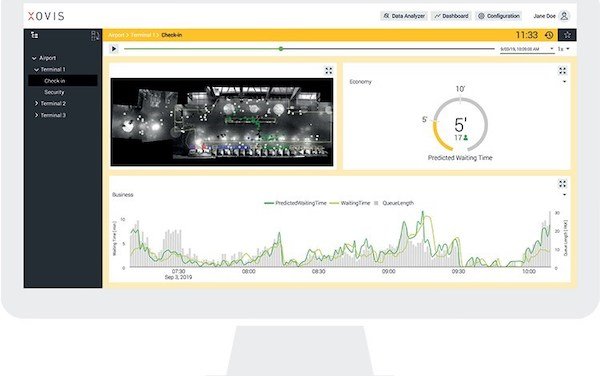Click the green timeline slider handle

(x=281, y=49)
